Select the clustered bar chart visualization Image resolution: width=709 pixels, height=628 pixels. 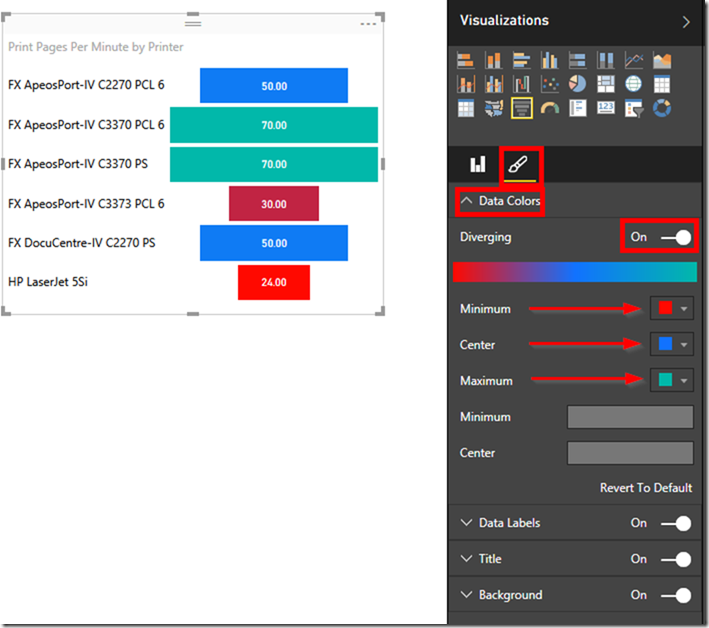tap(521, 60)
